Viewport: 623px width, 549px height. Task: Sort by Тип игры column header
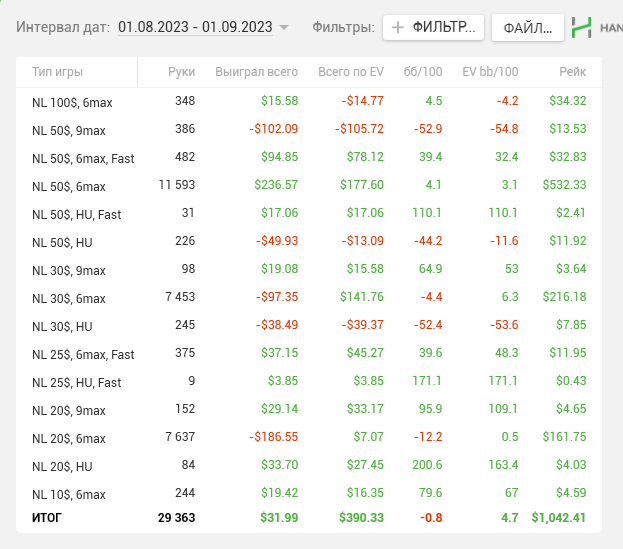57,72
